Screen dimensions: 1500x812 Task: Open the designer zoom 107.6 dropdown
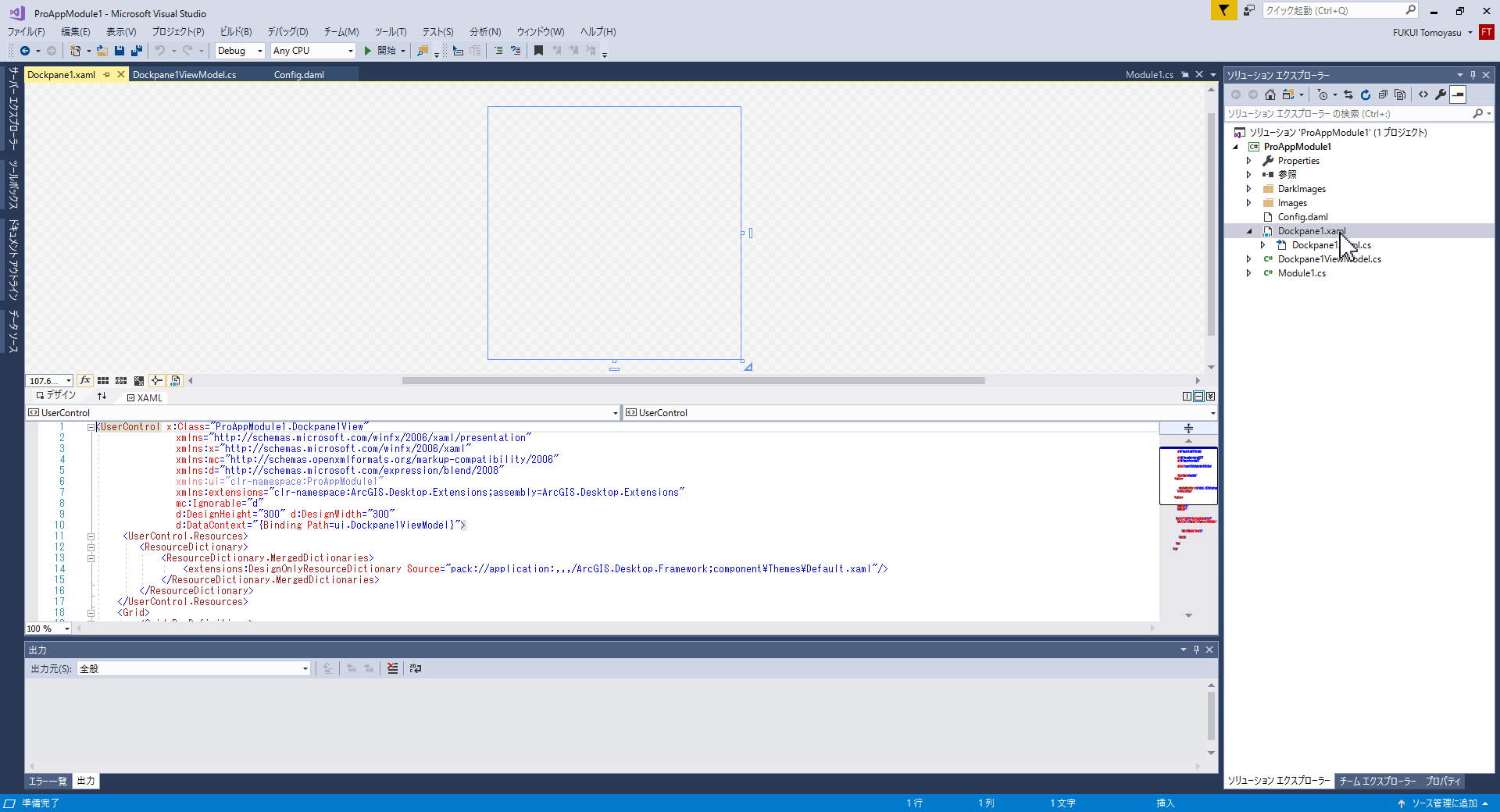(x=50, y=381)
